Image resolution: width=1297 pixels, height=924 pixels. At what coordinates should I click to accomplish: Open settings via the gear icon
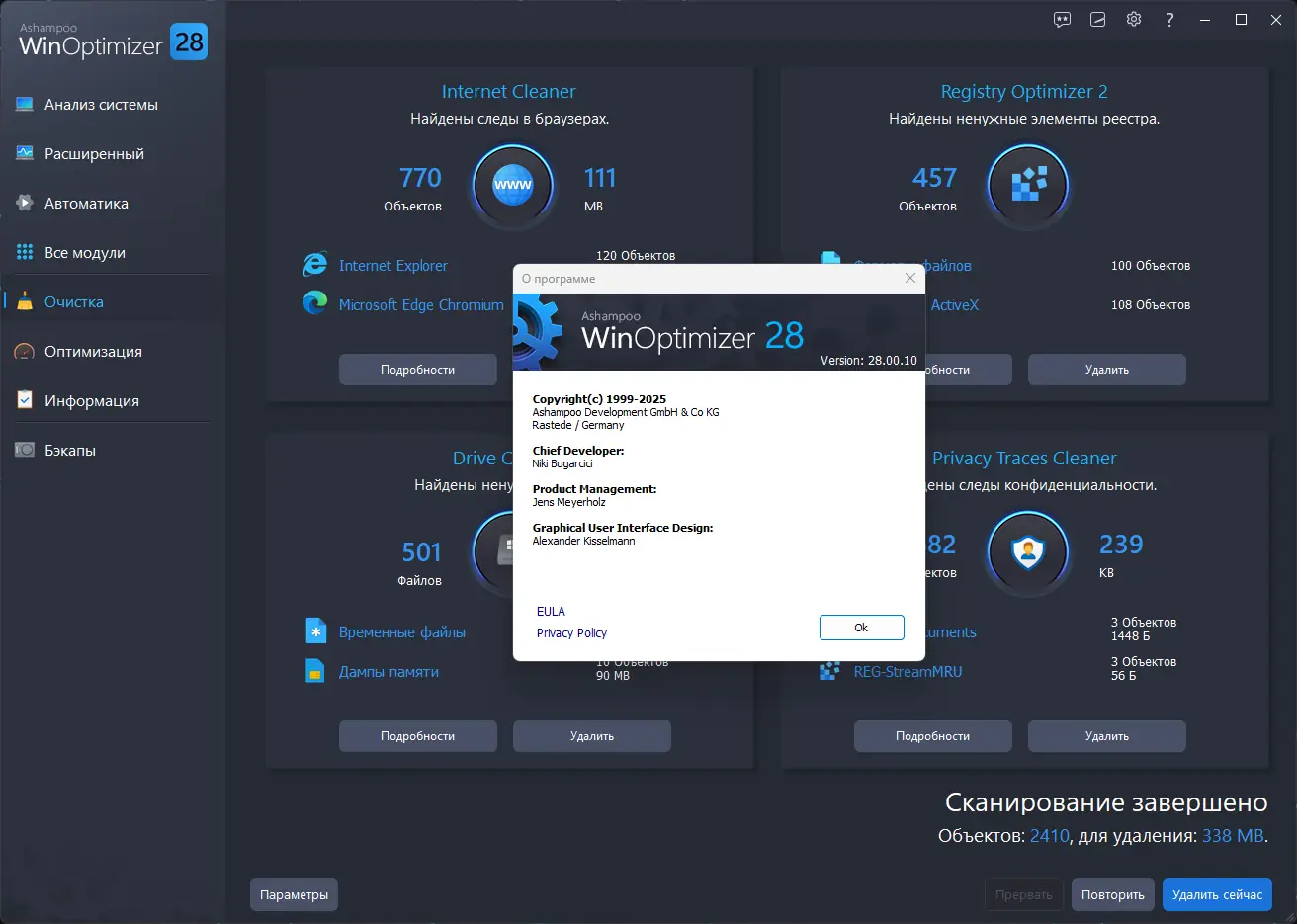click(x=1134, y=20)
